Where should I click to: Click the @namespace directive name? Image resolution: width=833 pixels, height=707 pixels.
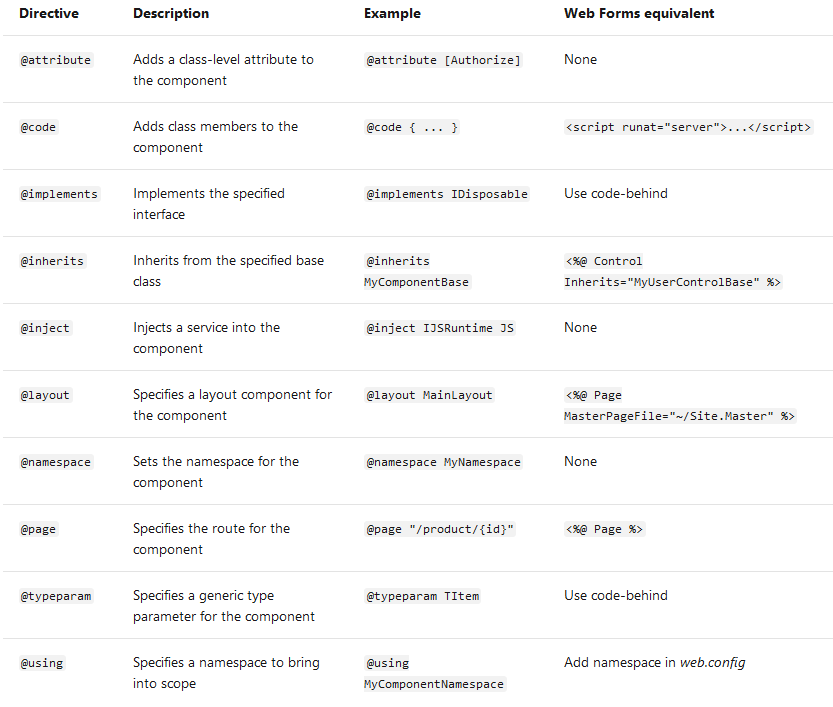[56, 462]
